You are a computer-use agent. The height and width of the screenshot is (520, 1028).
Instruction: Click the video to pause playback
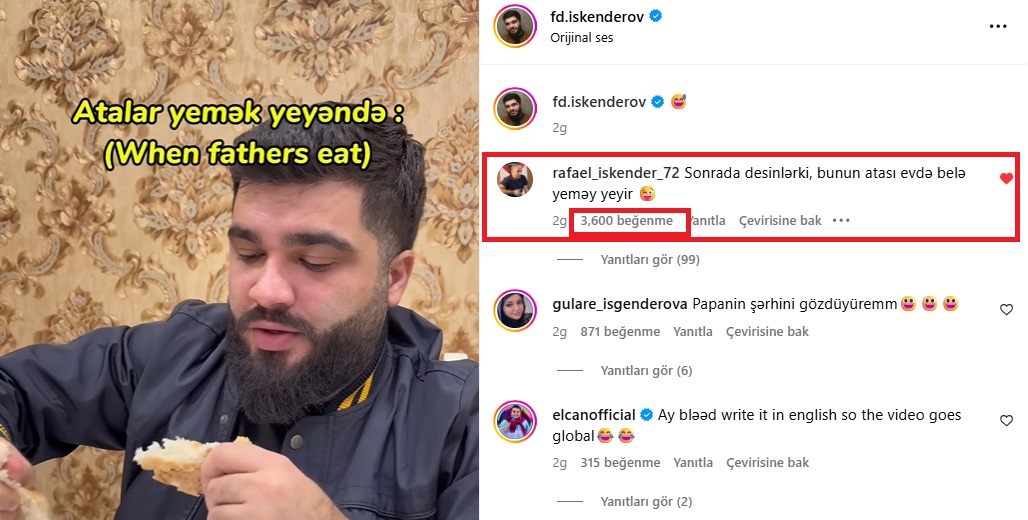click(x=239, y=260)
